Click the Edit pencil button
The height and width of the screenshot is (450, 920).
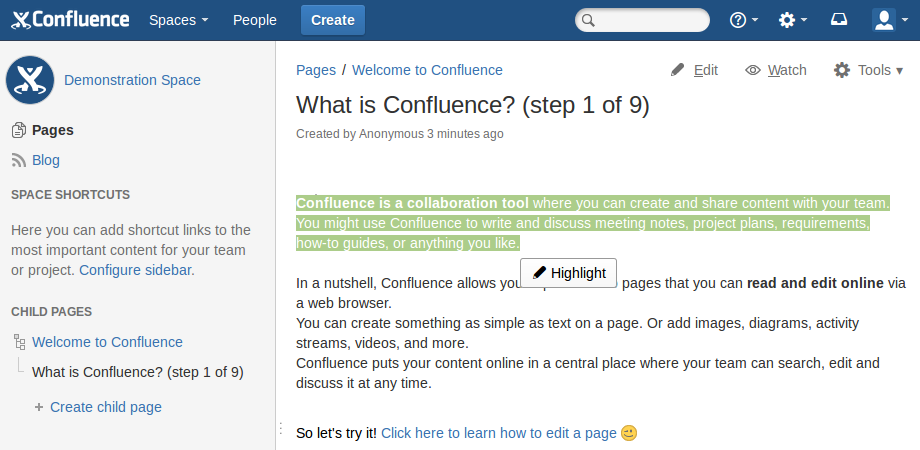(694, 70)
